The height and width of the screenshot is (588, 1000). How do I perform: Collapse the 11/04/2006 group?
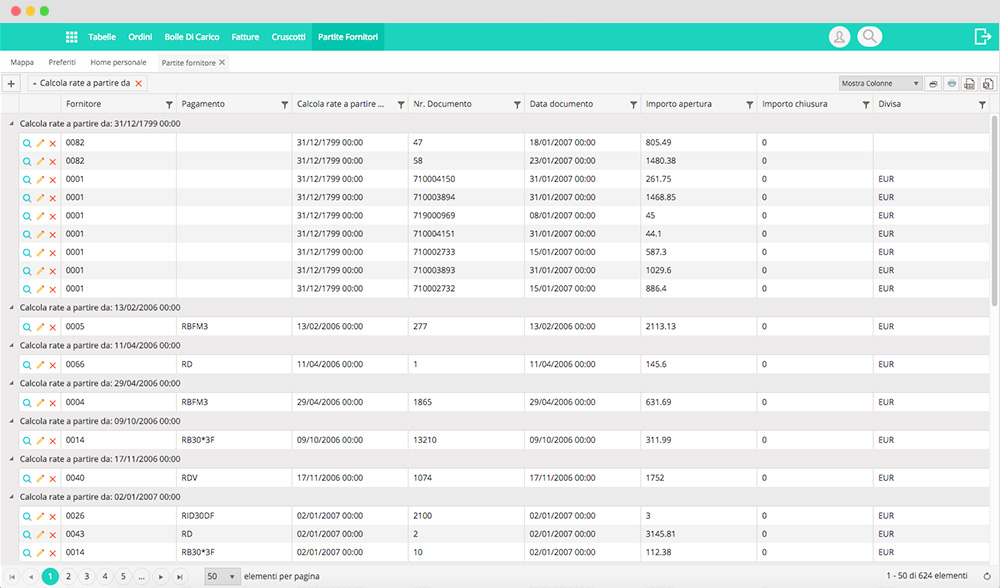click(x=11, y=345)
